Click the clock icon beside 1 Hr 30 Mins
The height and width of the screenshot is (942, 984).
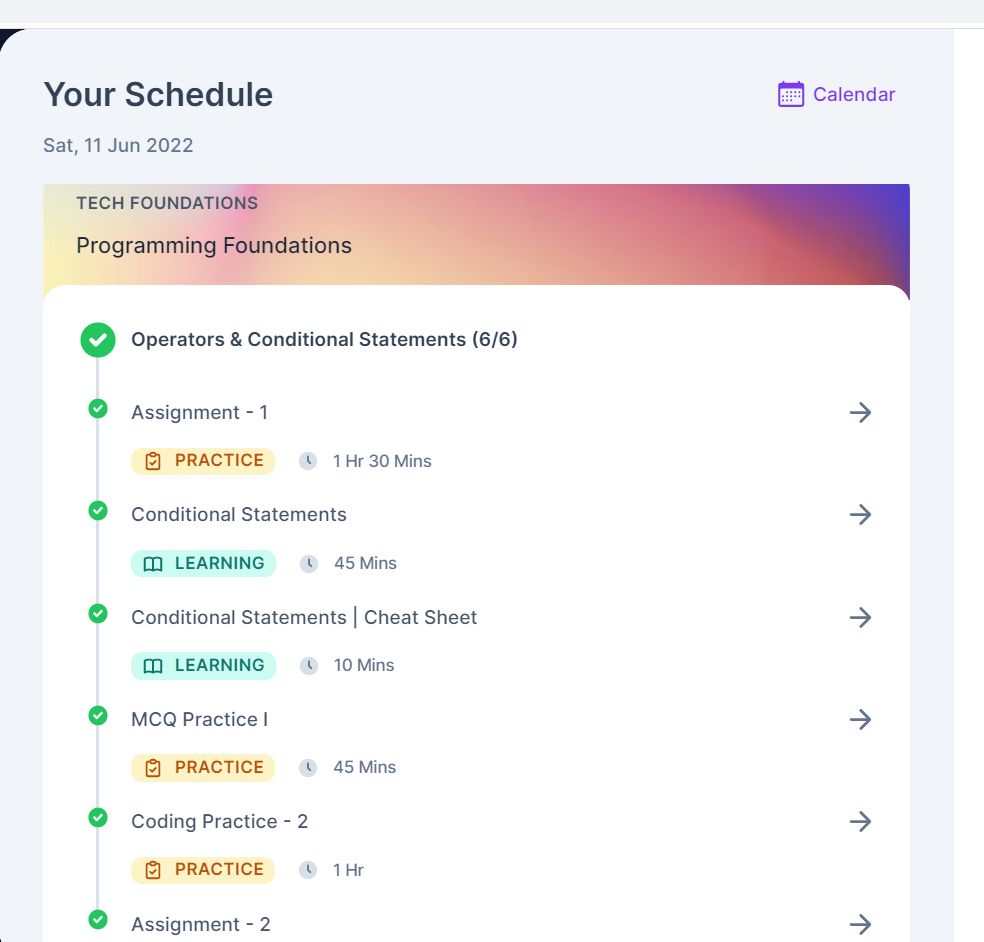[x=308, y=461]
